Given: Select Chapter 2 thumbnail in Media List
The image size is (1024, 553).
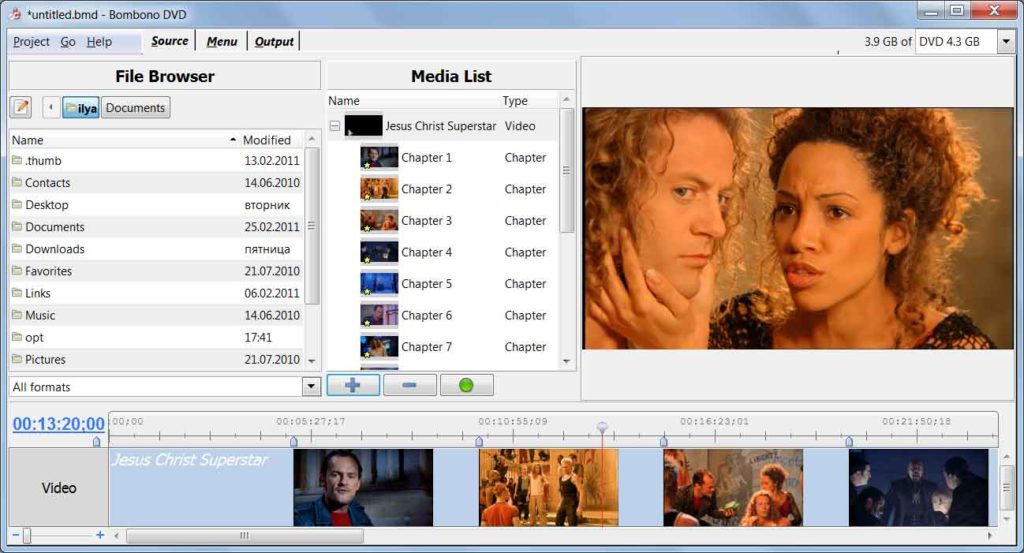Looking at the screenshot, I should point(379,189).
